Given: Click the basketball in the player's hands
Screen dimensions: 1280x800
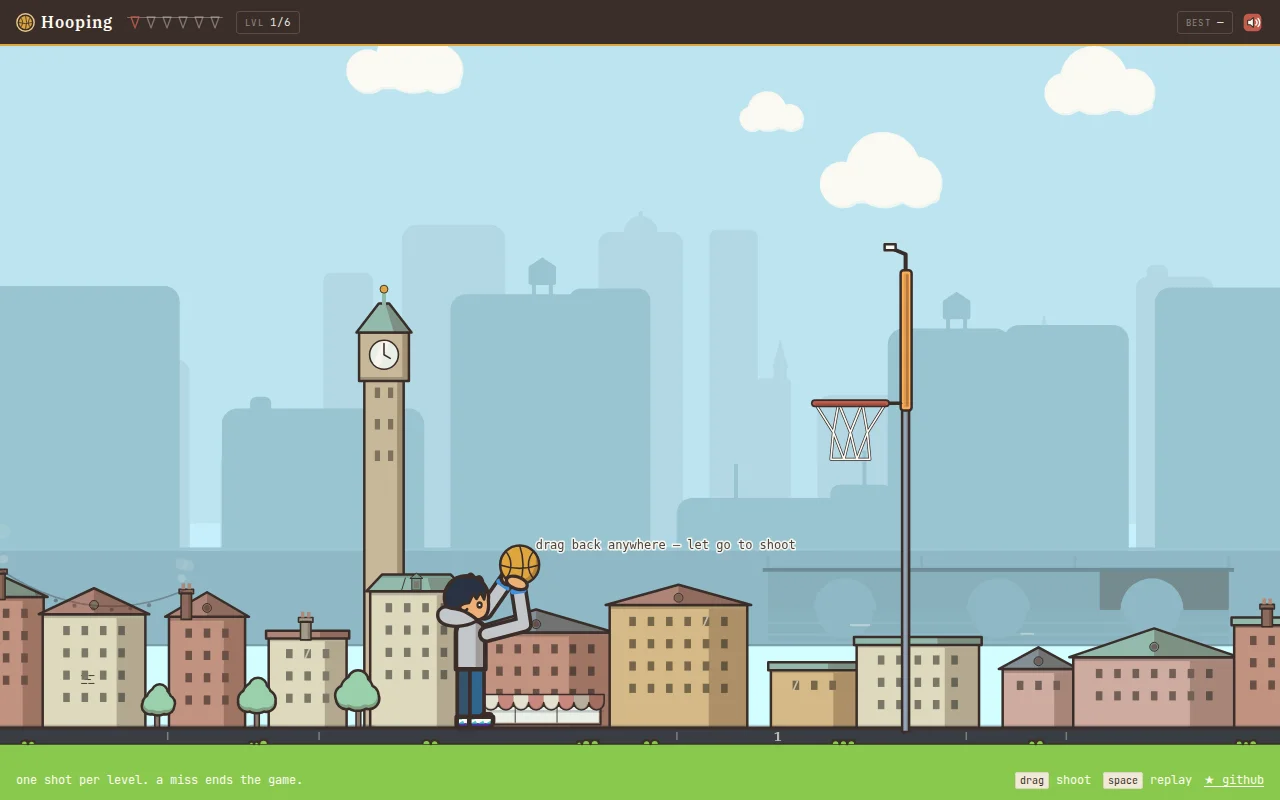Looking at the screenshot, I should tap(519, 565).
